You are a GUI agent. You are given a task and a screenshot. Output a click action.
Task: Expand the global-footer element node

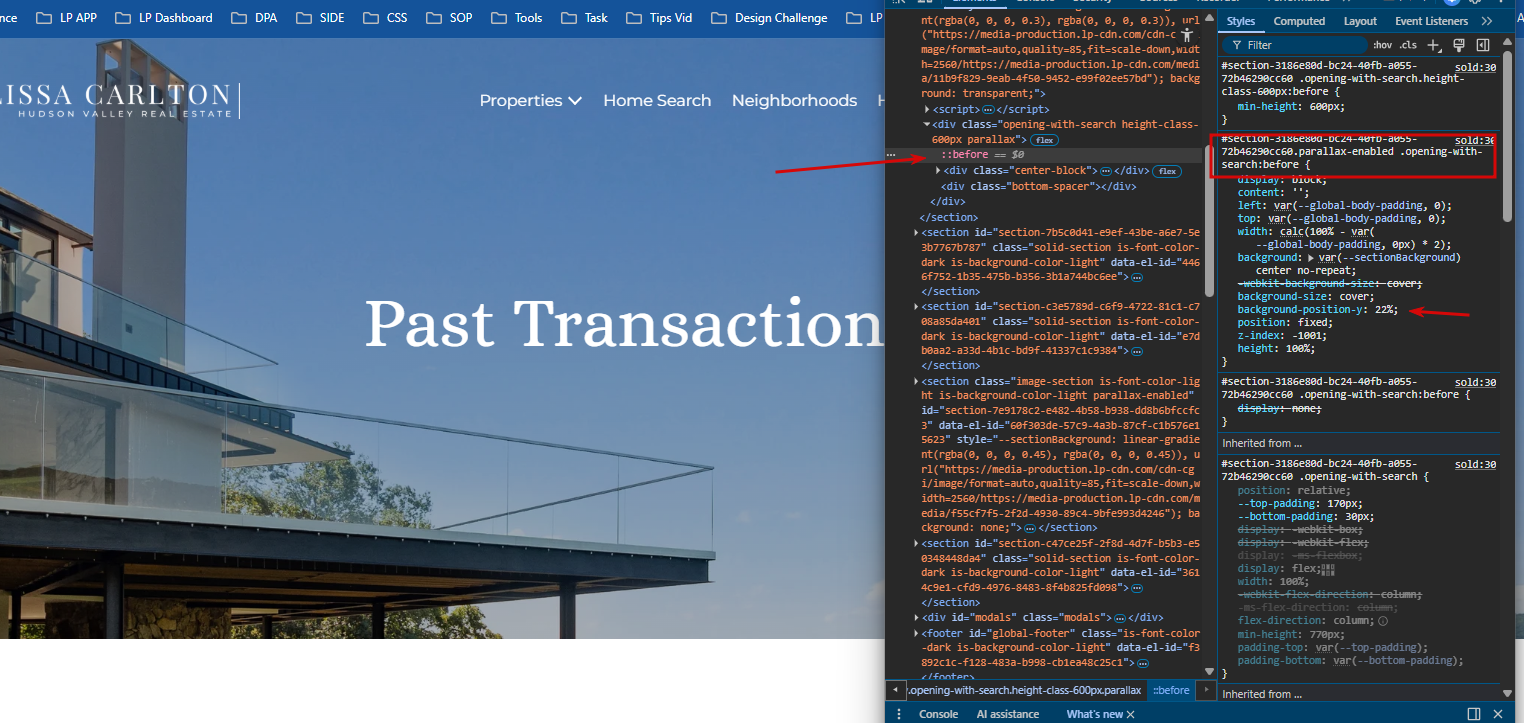(x=917, y=634)
